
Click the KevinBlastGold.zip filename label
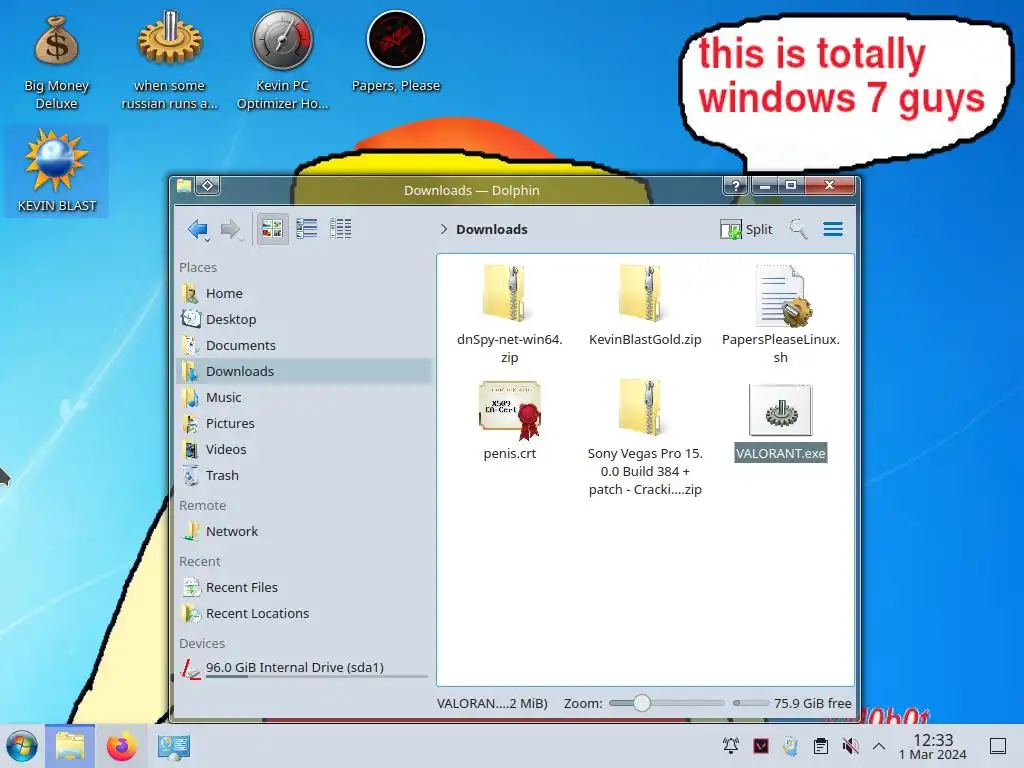tap(645, 340)
